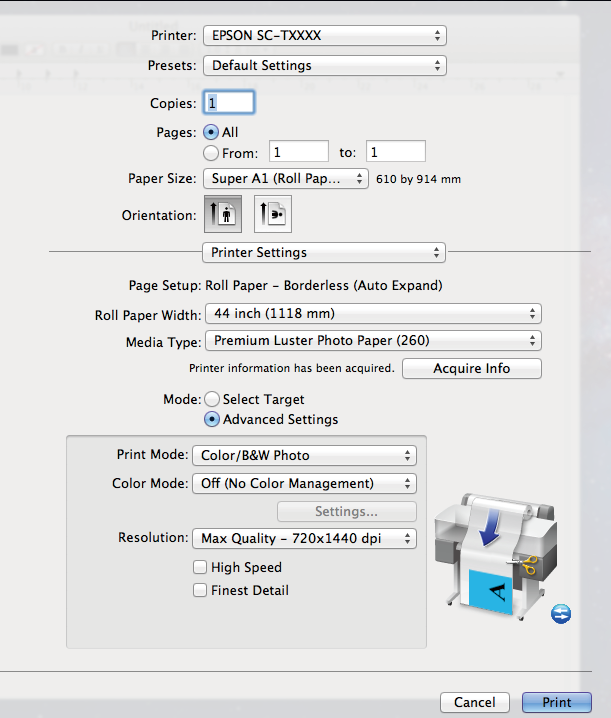The width and height of the screenshot is (611, 718).
Task: Click the printer roll paper illustration
Action: pyautogui.click(x=496, y=555)
